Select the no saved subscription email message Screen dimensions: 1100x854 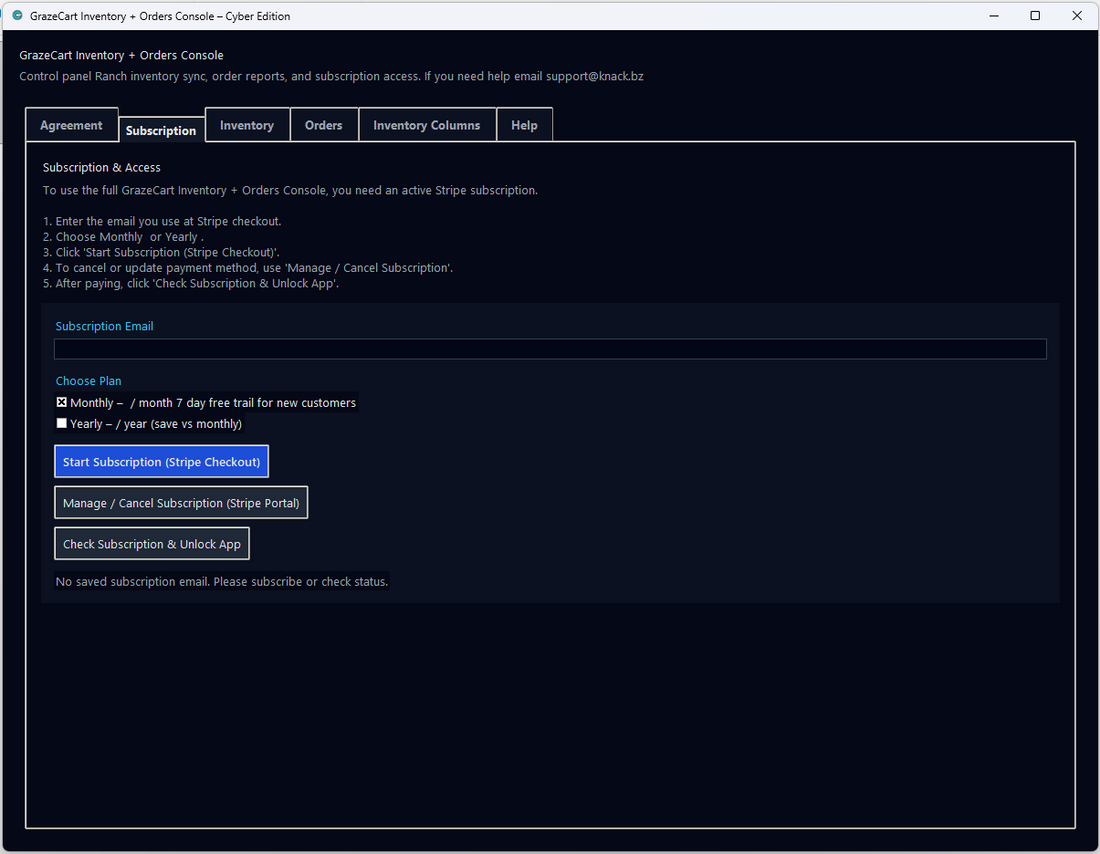click(x=221, y=581)
